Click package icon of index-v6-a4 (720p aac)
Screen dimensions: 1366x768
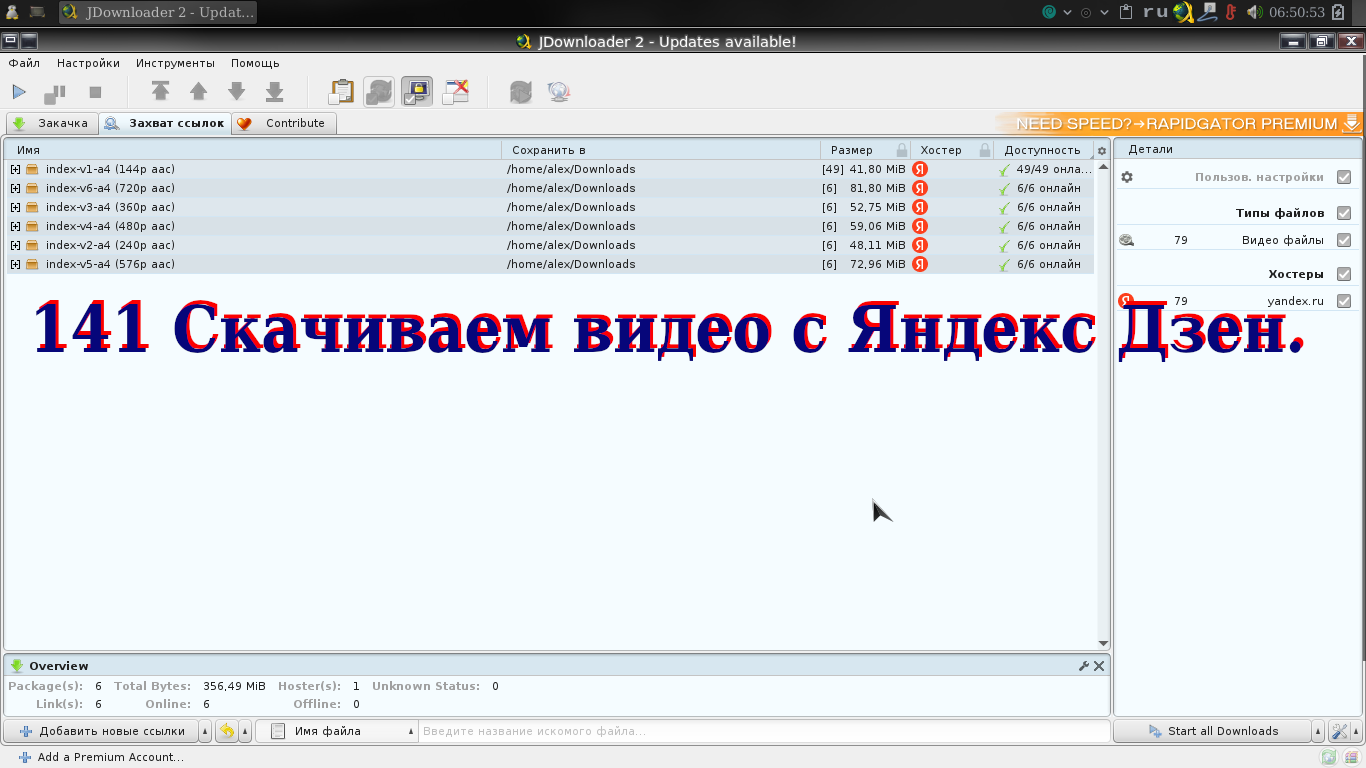point(32,188)
